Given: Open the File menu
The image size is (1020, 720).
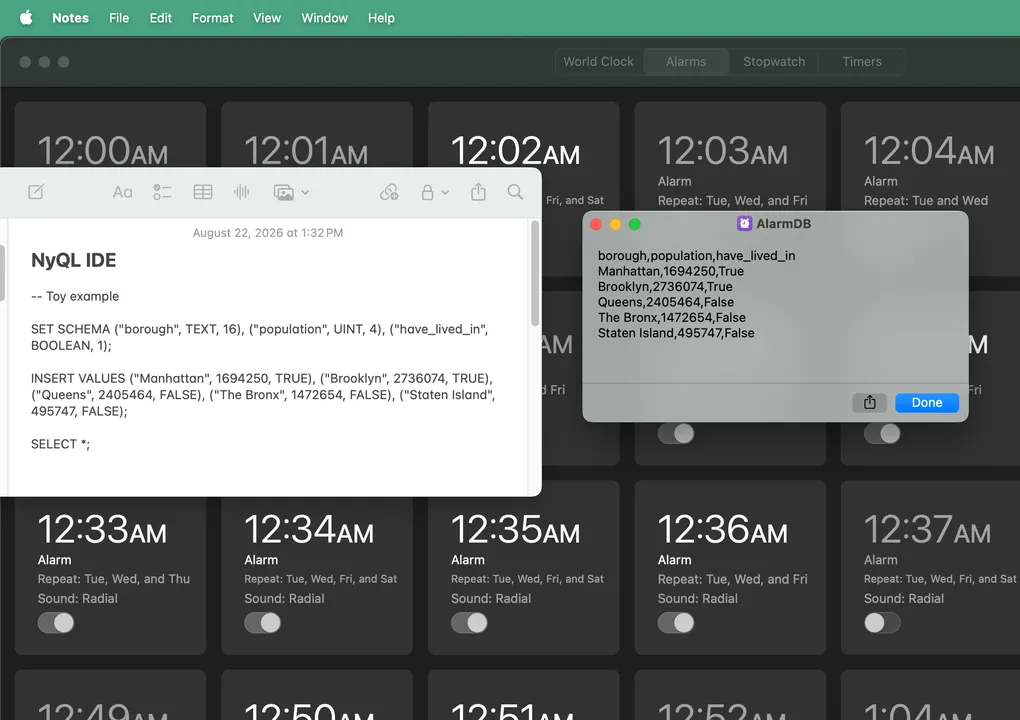Looking at the screenshot, I should 119,18.
